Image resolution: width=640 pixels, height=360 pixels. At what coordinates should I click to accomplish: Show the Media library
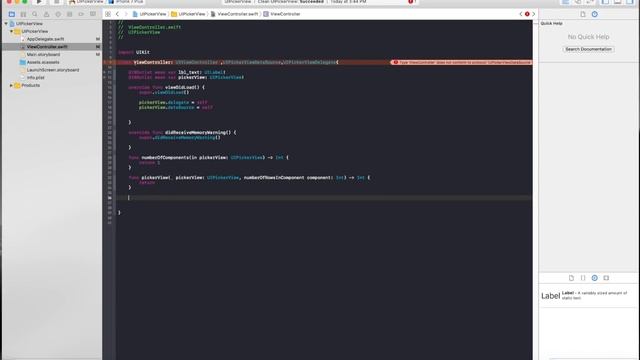pyautogui.click(x=606, y=278)
